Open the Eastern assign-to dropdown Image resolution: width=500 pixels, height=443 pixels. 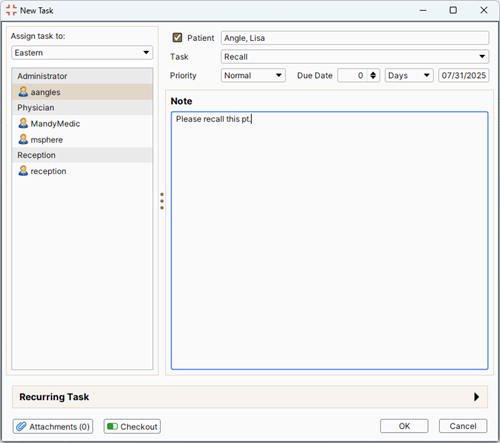click(x=82, y=53)
